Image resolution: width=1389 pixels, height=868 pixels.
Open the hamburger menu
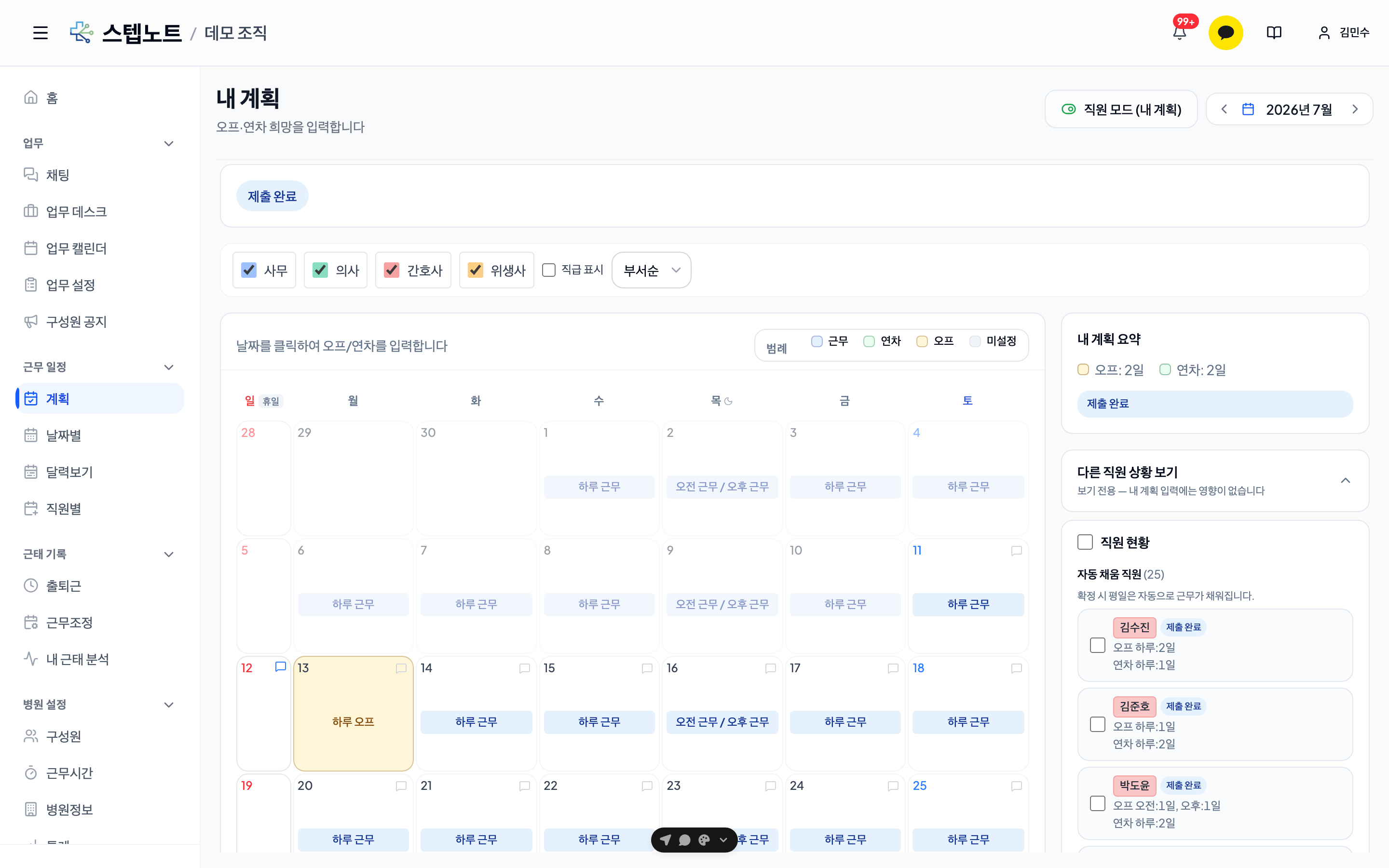pos(40,33)
